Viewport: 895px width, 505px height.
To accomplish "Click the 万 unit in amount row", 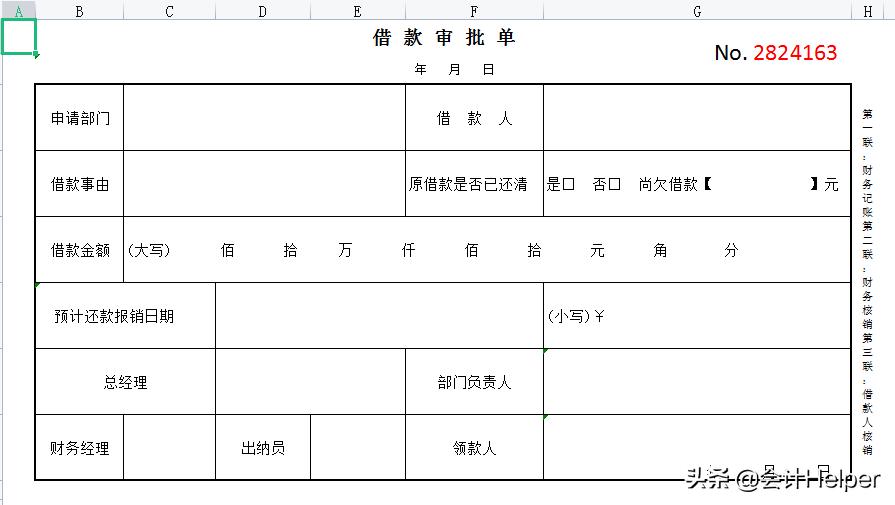I will [x=345, y=250].
